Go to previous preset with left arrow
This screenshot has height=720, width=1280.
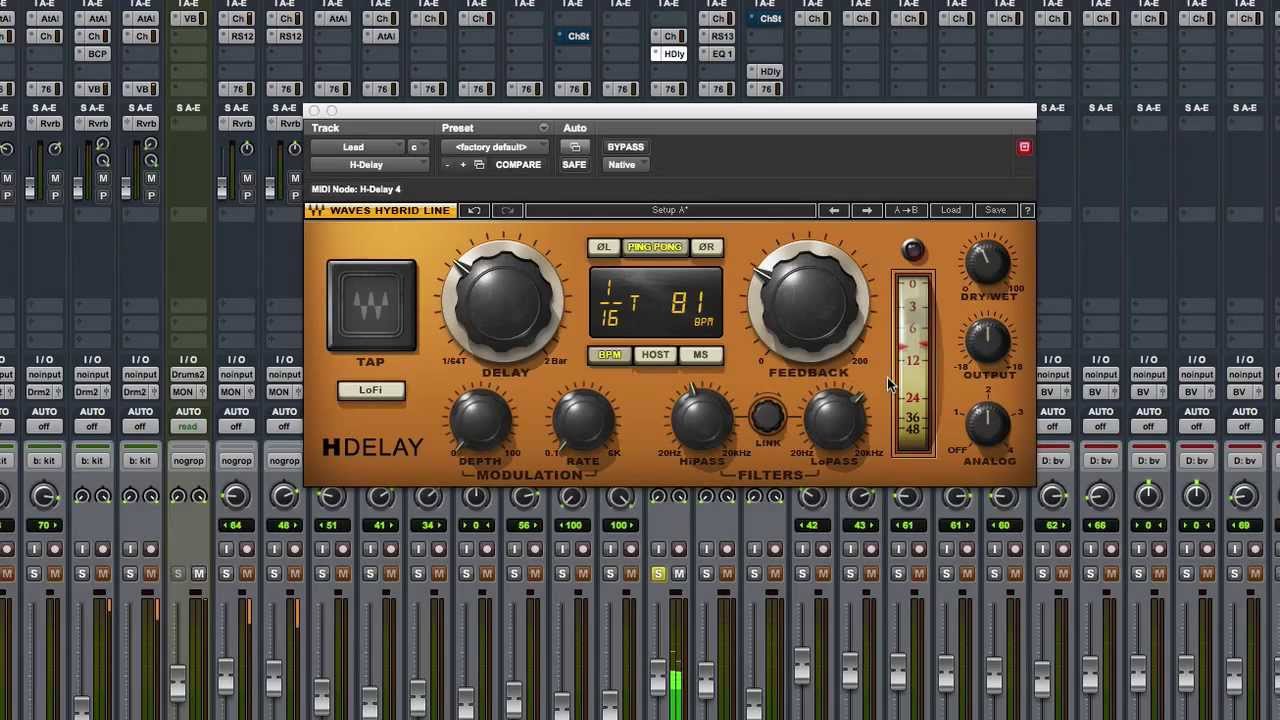834,210
